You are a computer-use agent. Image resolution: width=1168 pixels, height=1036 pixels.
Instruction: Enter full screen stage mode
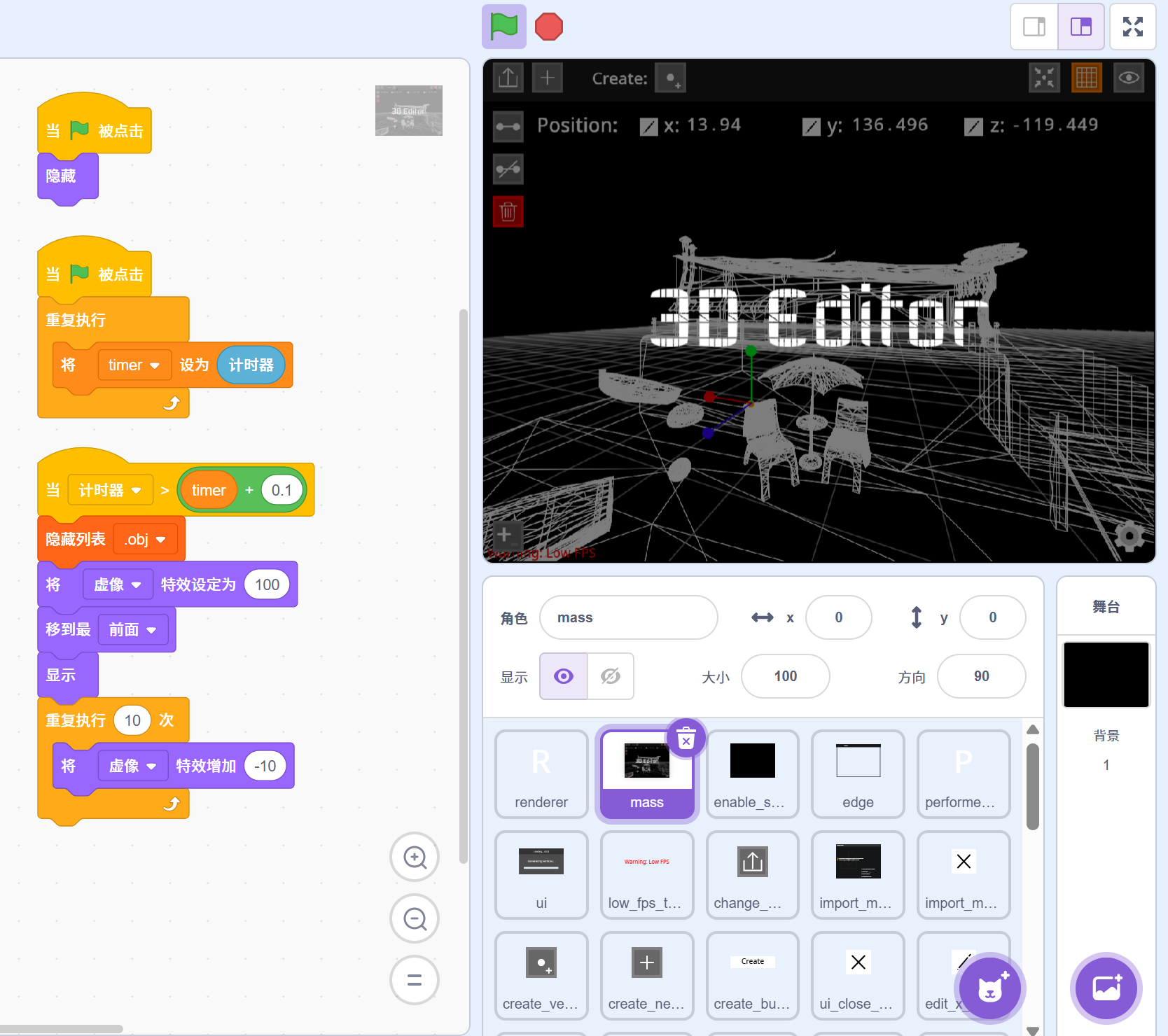pyautogui.click(x=1132, y=27)
